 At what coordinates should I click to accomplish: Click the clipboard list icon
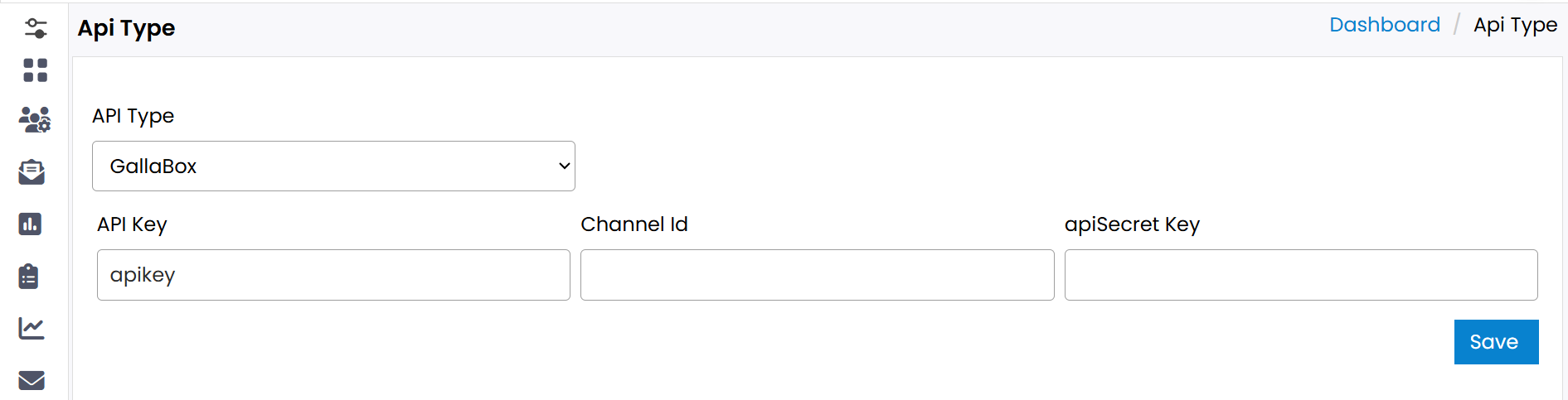pos(29,276)
